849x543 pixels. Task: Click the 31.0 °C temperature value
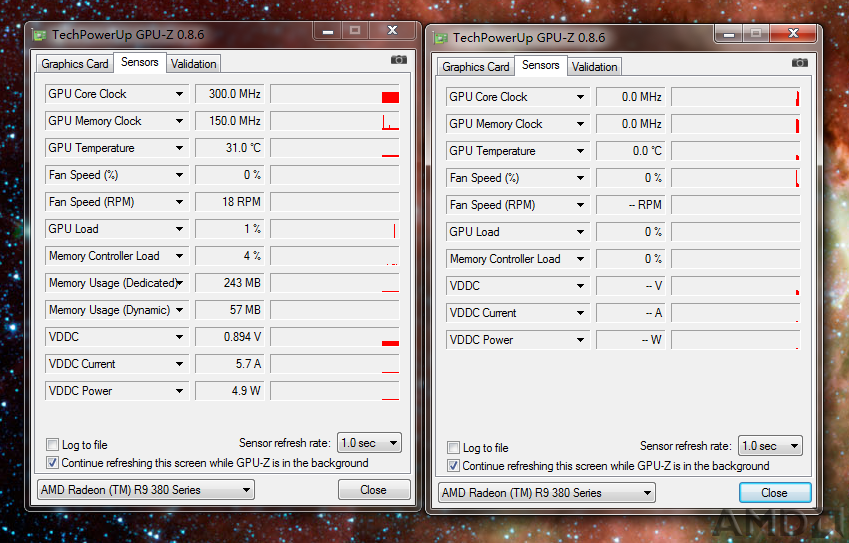[230, 148]
